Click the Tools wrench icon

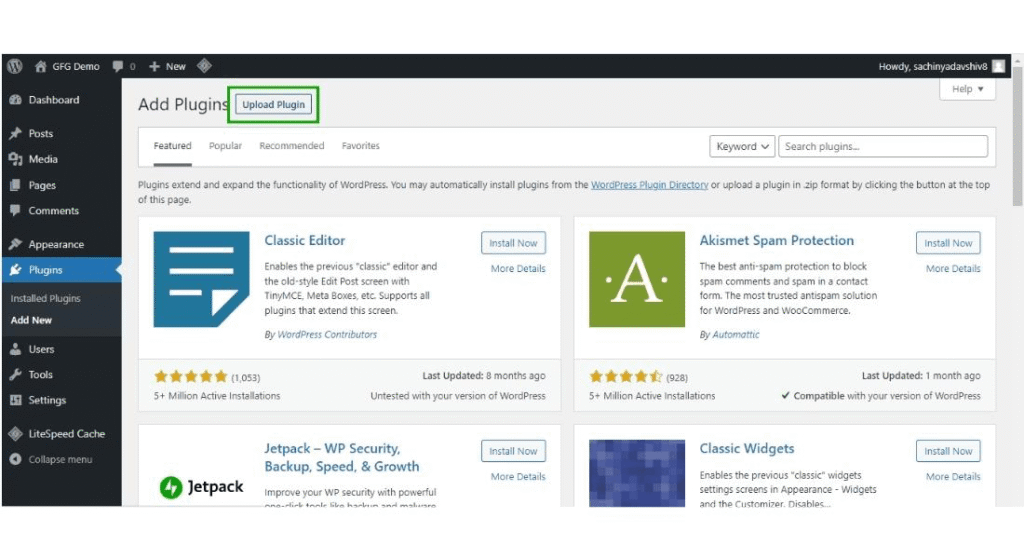point(16,374)
